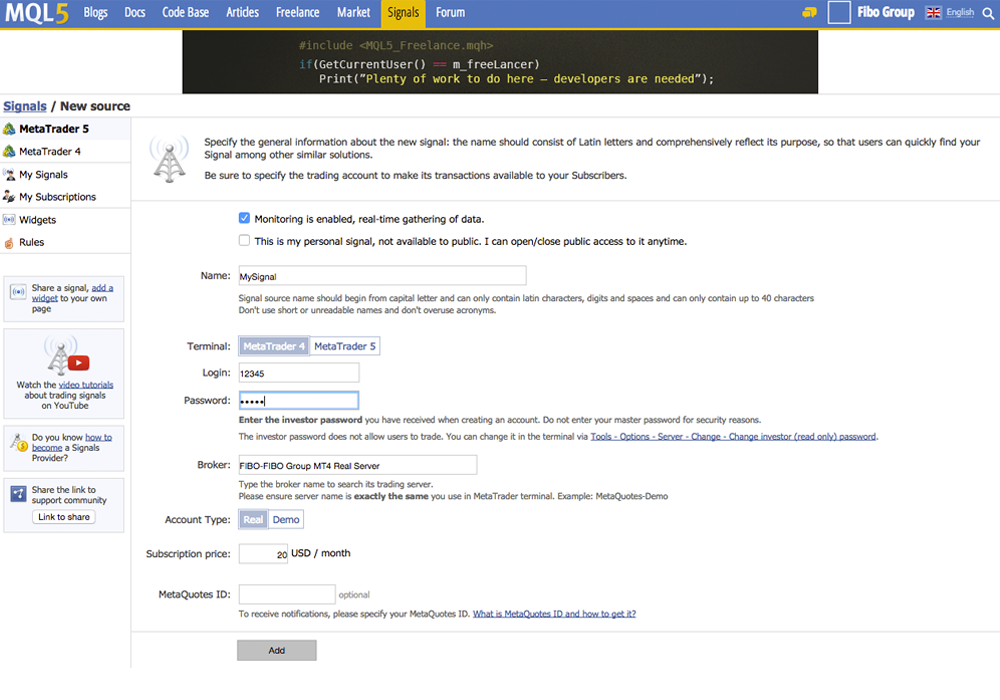The height and width of the screenshot is (700, 1000).
Task: Select MetaTrader 5 terminal option
Action: 345,346
